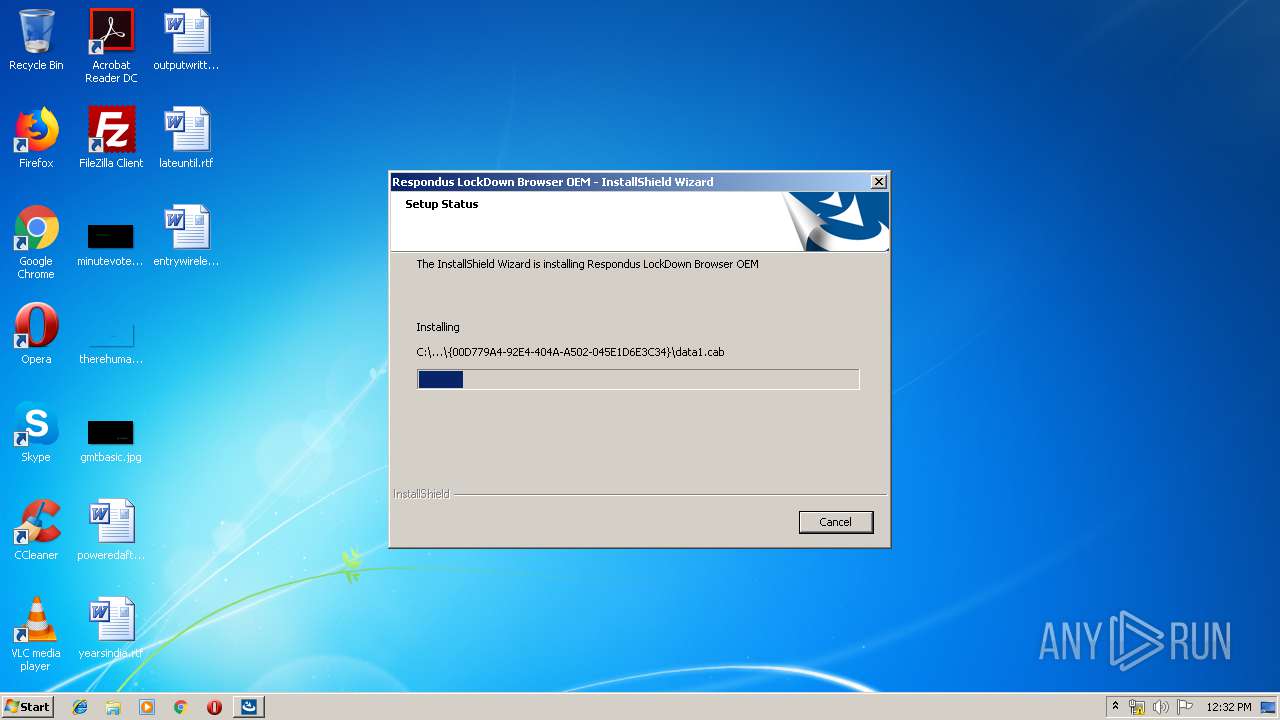
Task: Open the network status tray icon
Action: point(1137,707)
